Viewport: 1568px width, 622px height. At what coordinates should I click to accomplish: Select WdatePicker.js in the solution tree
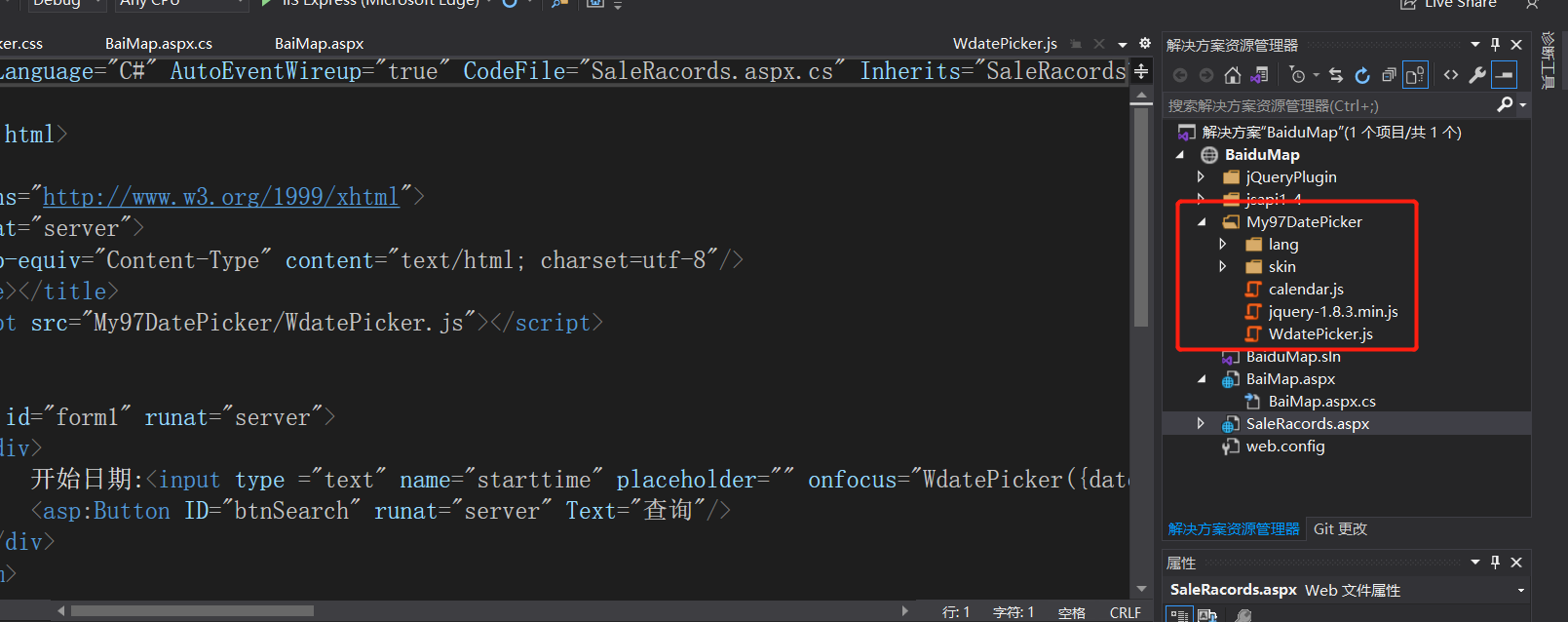1320,333
